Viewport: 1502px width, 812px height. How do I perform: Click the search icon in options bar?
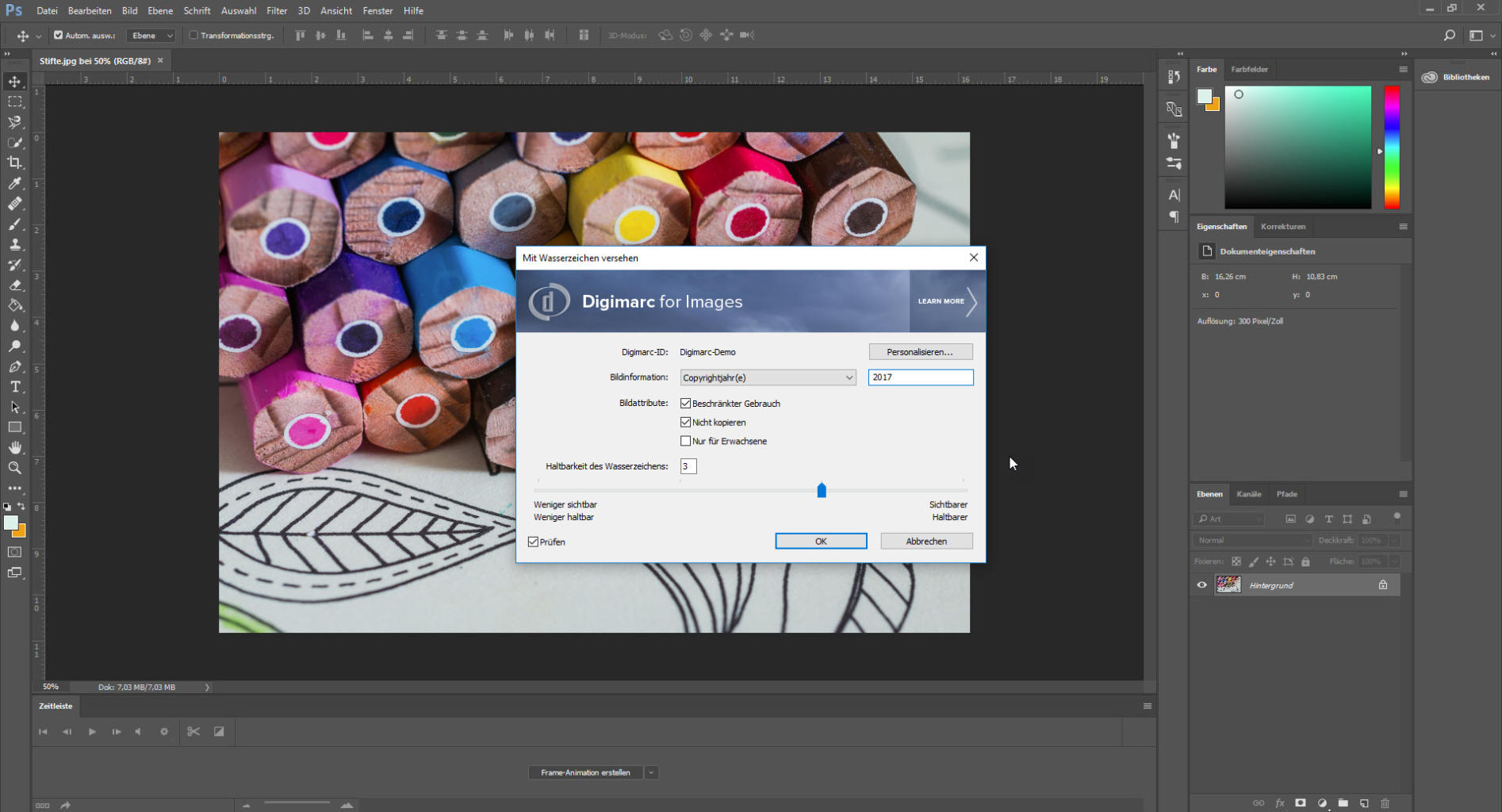(x=1449, y=35)
